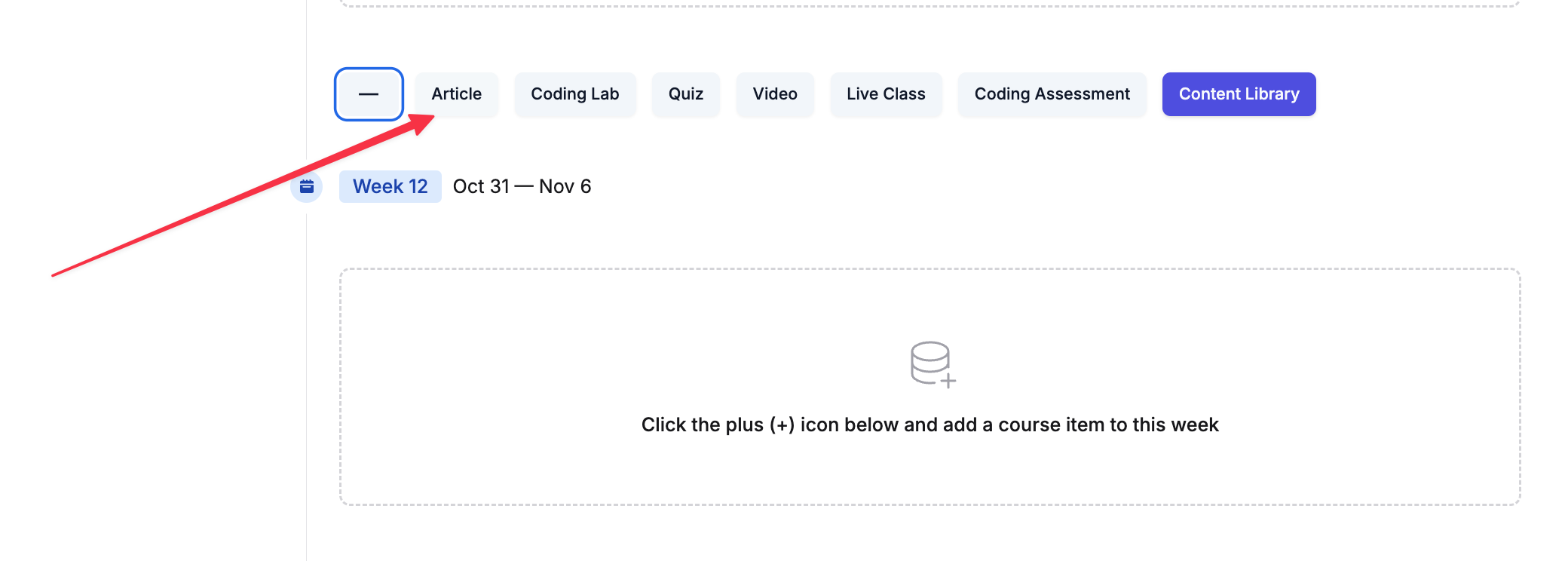Add a Coding Lab item

point(574,94)
